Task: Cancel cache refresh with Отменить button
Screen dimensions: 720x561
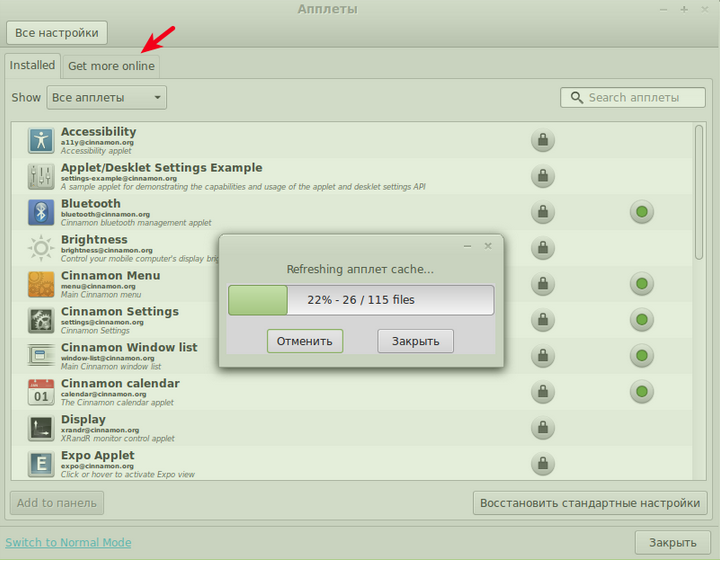Action: coord(305,341)
